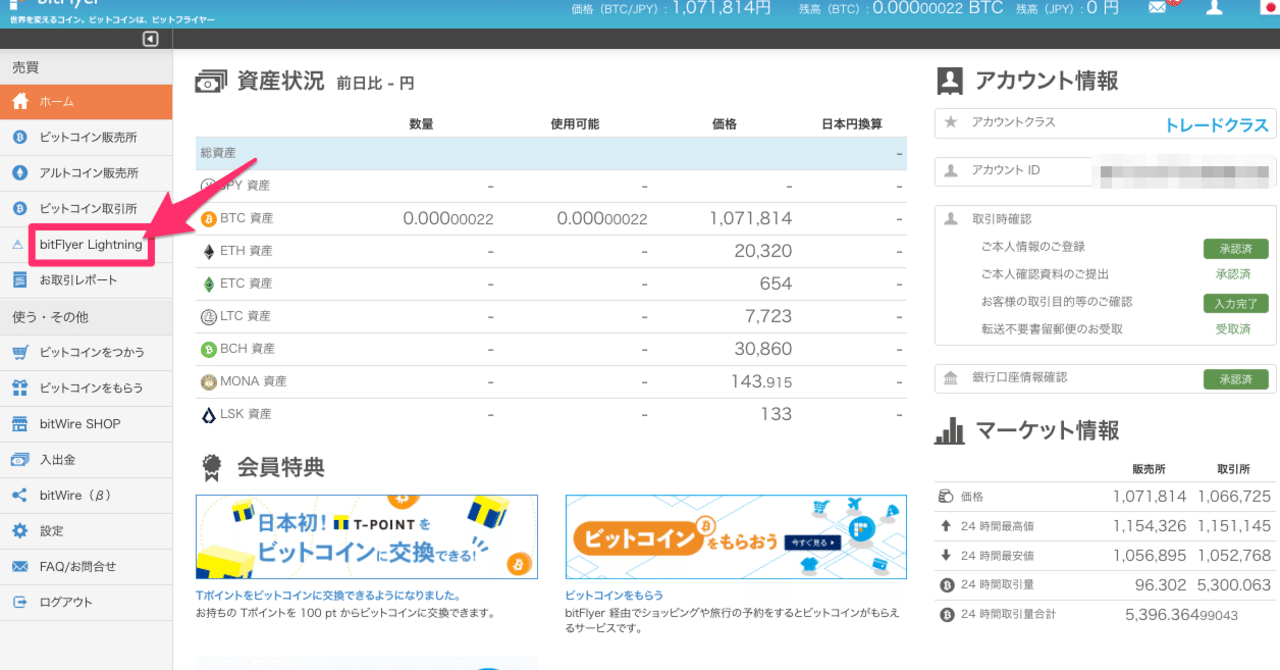Click the MONA 資産 coin icon

pyautogui.click(x=208, y=382)
